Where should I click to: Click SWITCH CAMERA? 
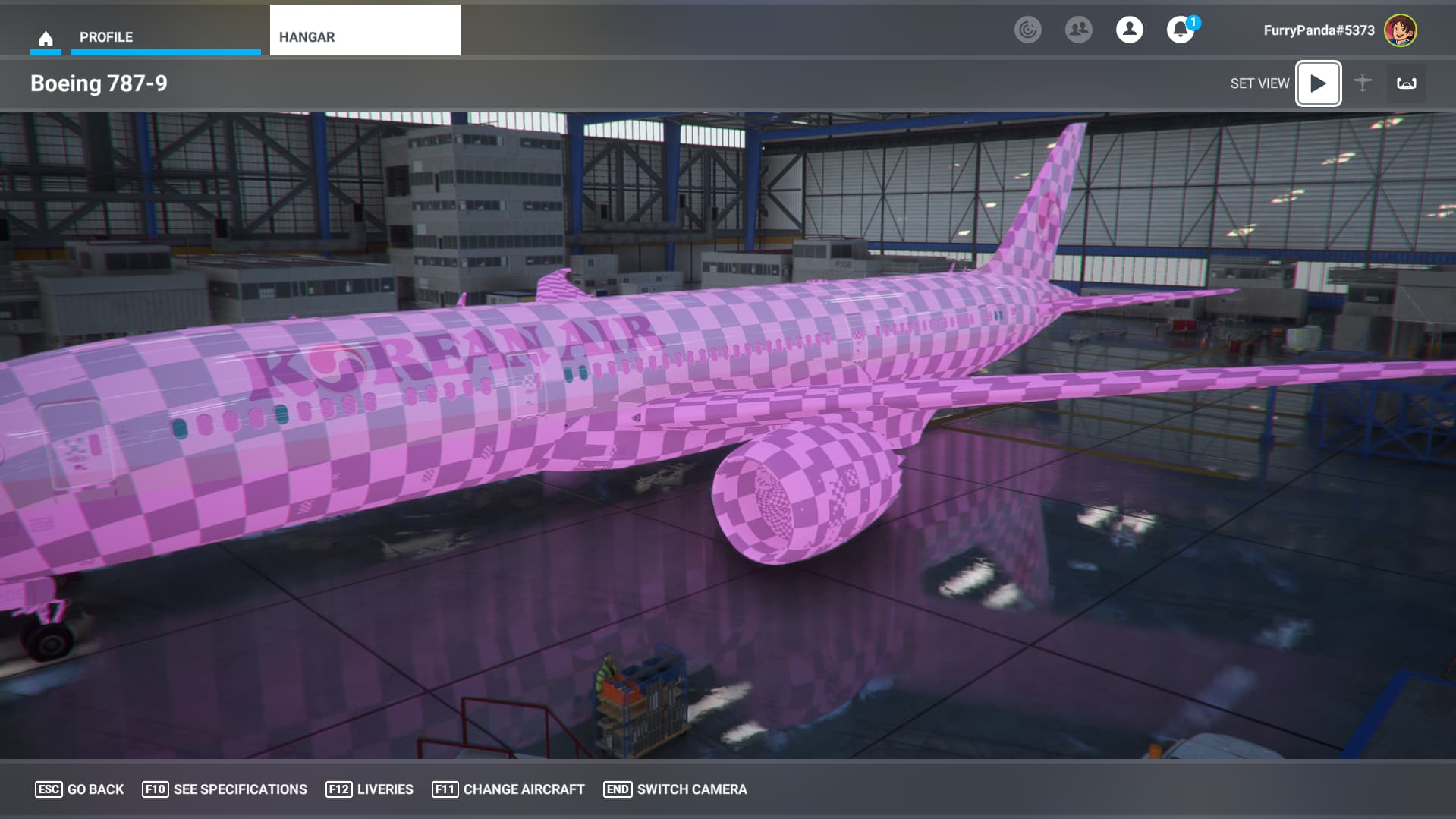(692, 789)
